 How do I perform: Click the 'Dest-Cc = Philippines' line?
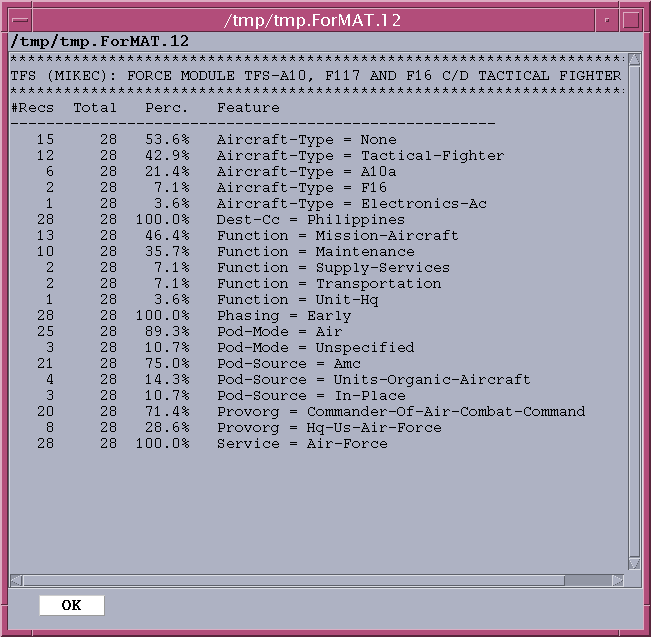coord(310,220)
